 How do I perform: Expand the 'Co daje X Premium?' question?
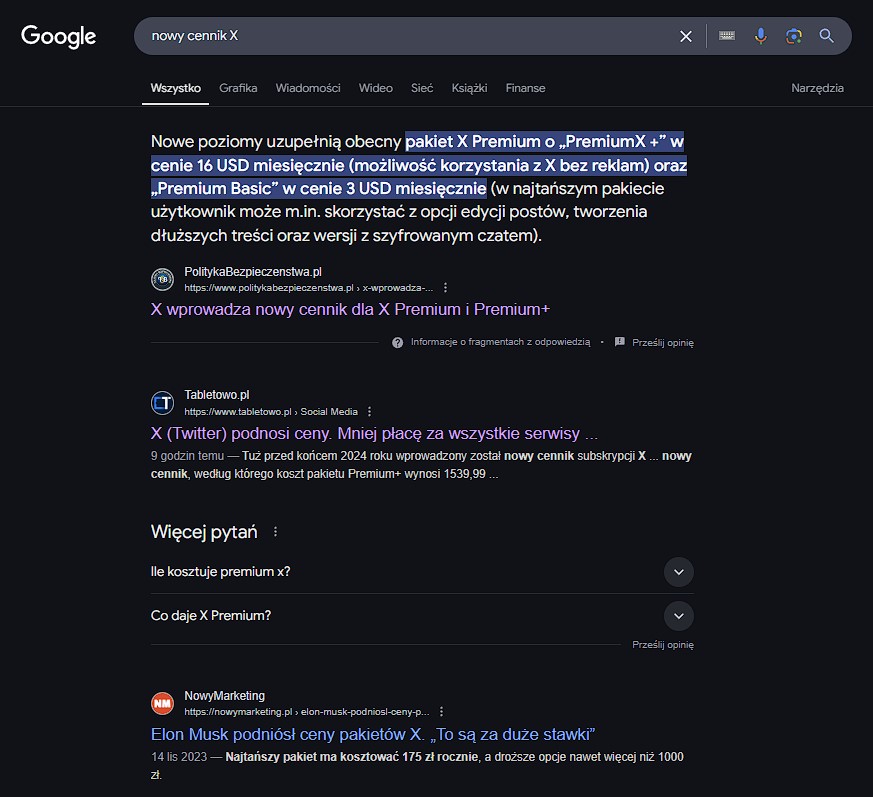click(x=422, y=615)
